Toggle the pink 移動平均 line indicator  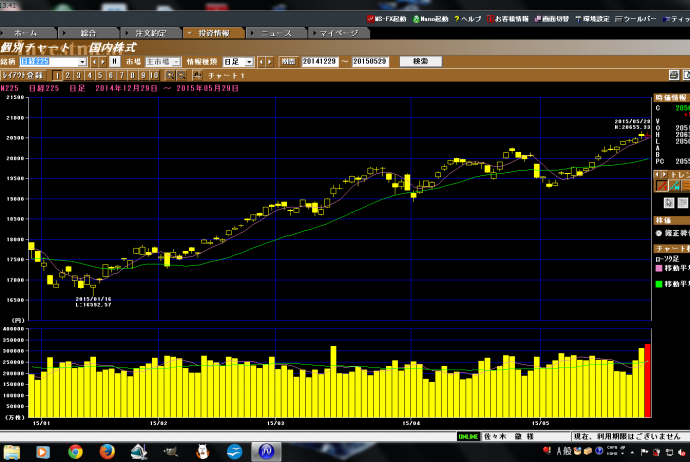click(x=659, y=268)
